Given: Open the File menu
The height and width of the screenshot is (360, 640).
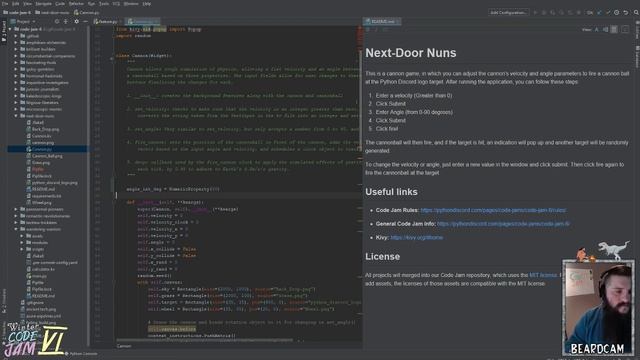Looking at the screenshot, I should pyautogui.click(x=5, y=4).
